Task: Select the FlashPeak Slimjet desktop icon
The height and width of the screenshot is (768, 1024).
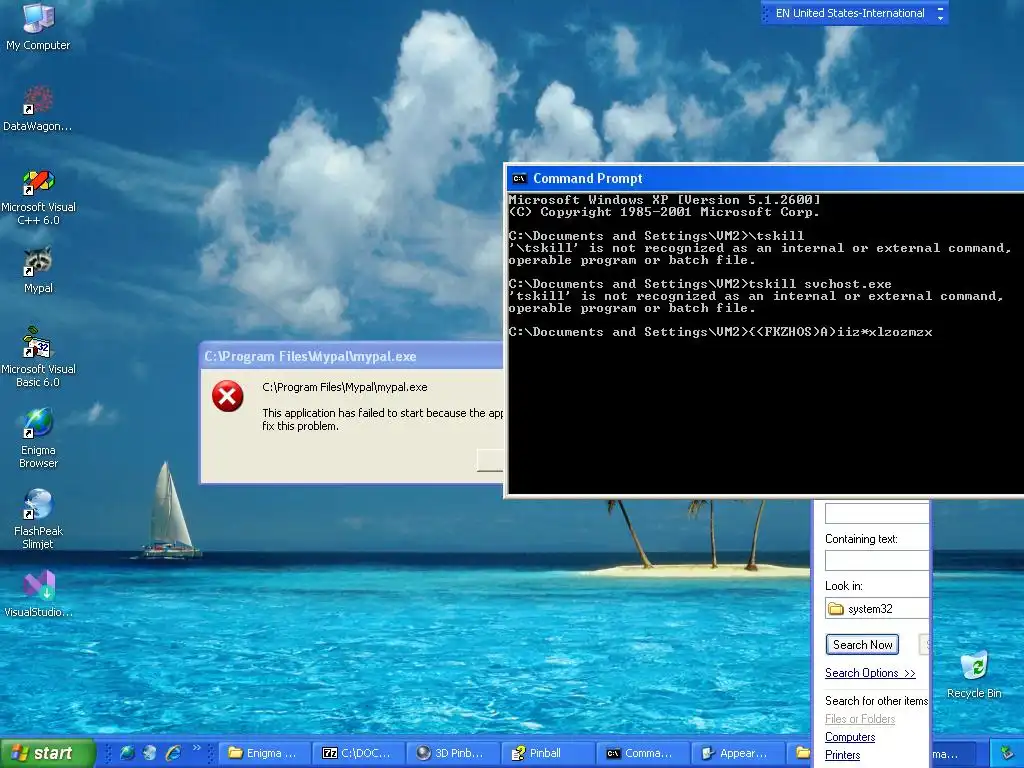Action: pyautogui.click(x=38, y=520)
